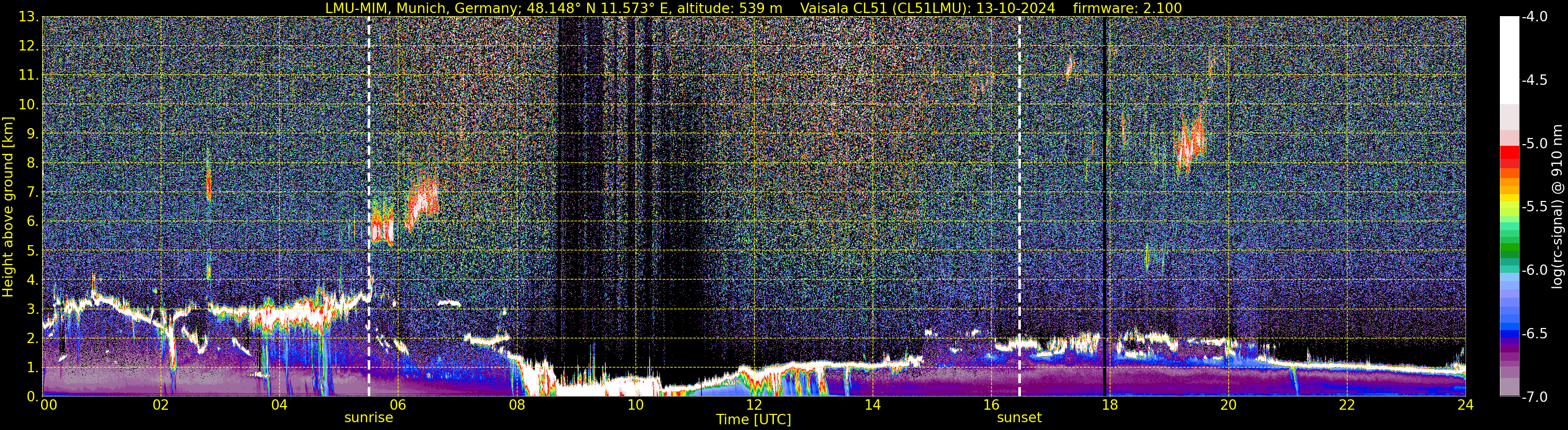Viewport: 1568px width, 430px height.
Task: Click the '9.' height axis tick label
Action: pos(33,134)
